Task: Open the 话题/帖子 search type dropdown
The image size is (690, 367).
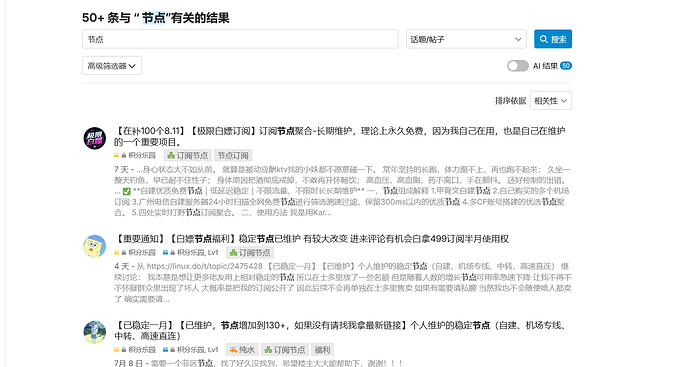Action: tap(466, 39)
